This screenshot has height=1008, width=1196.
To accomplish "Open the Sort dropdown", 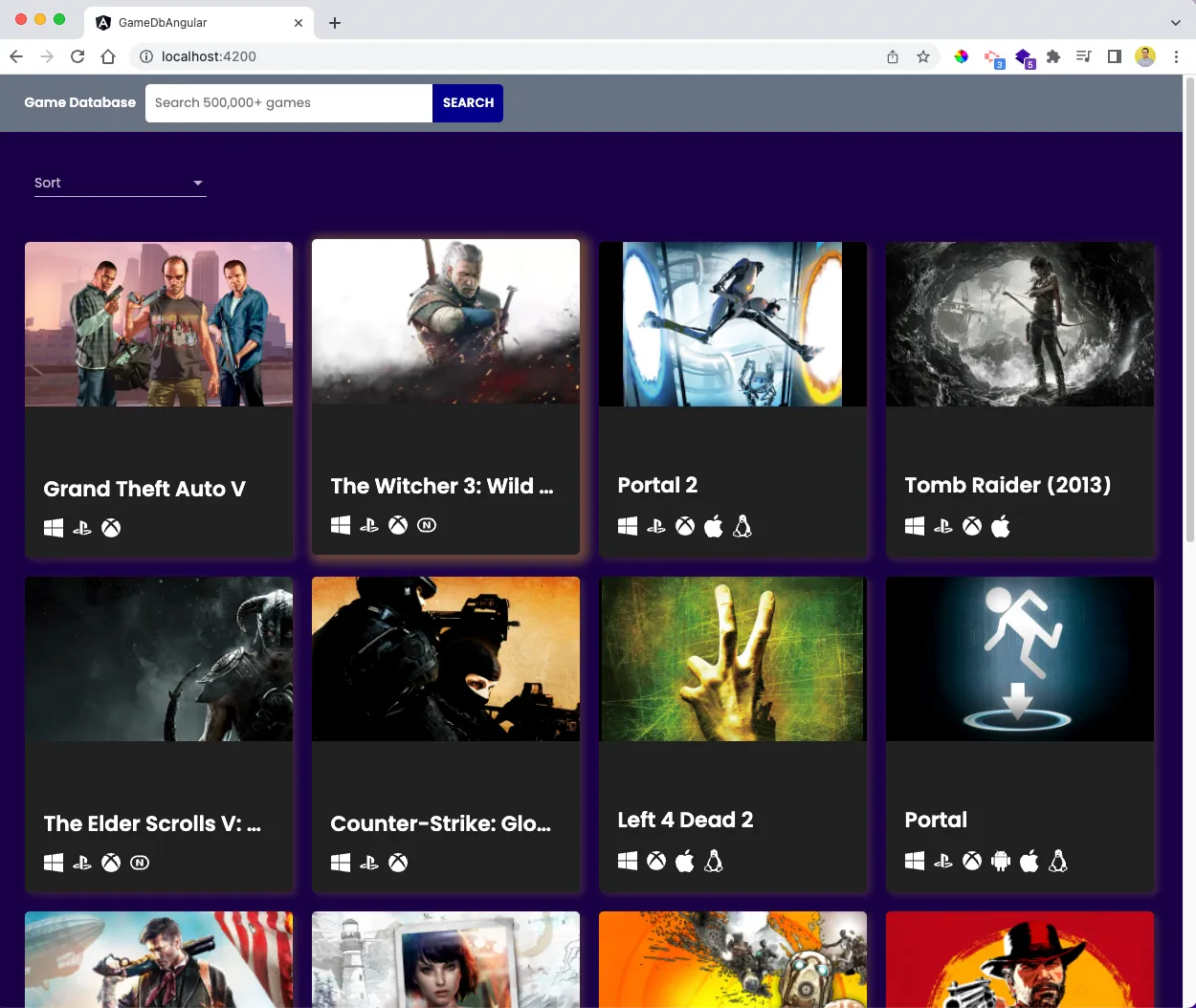I will [x=121, y=183].
